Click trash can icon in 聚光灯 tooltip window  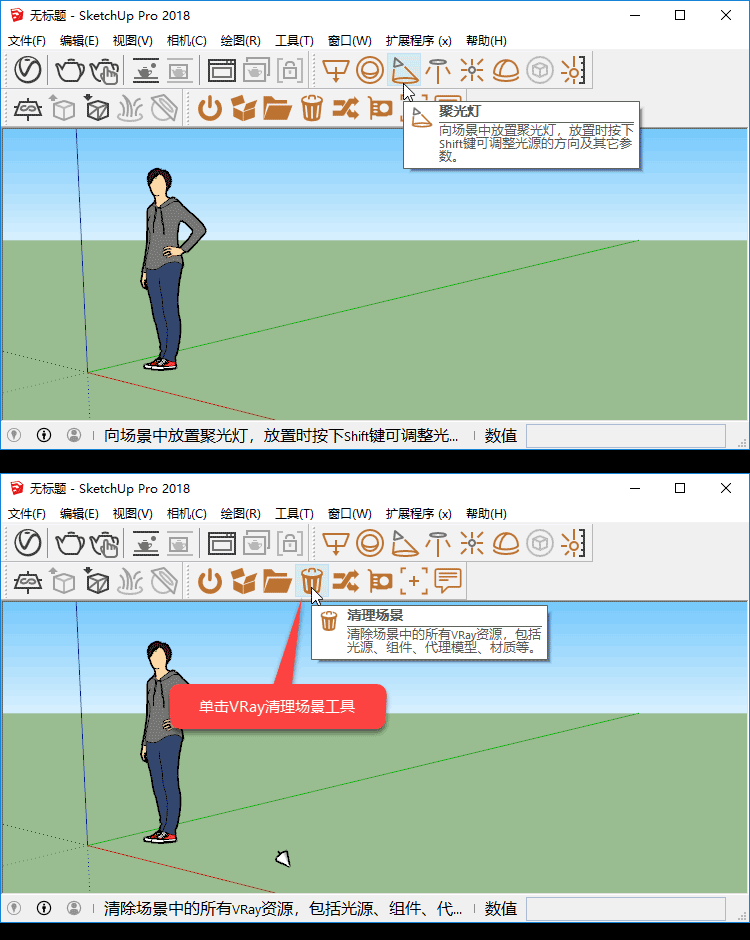pyautogui.click(x=312, y=109)
